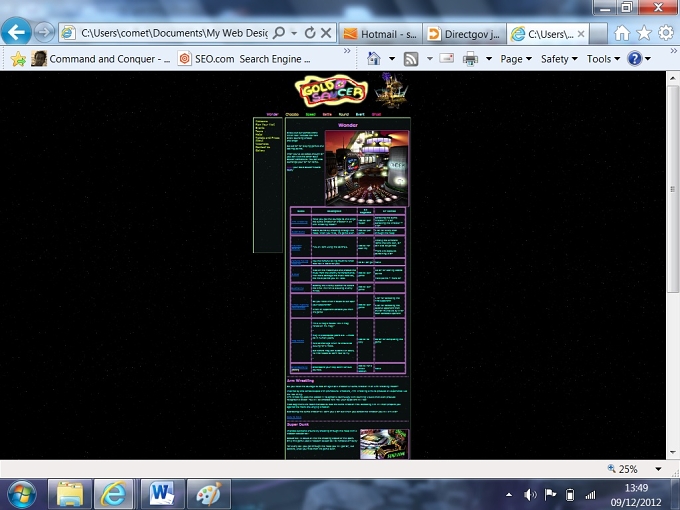This screenshot has width=680, height=510.
Task: Switch to the Directgov tab
Action: point(464,34)
